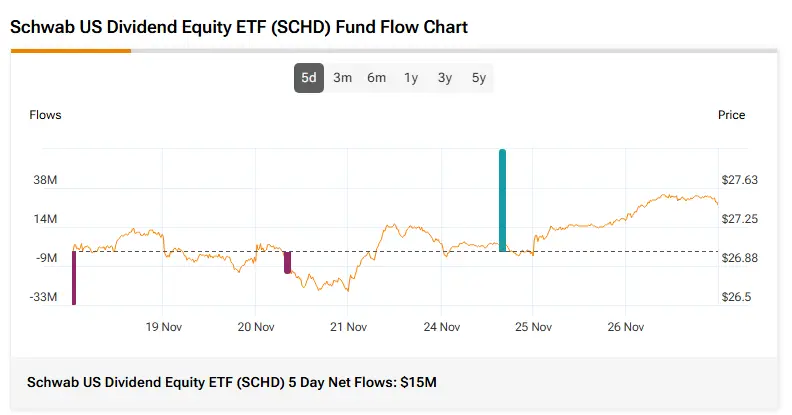Viewport: 792px width, 415px height.
Task: Choose the 5y time range
Action: (478, 78)
